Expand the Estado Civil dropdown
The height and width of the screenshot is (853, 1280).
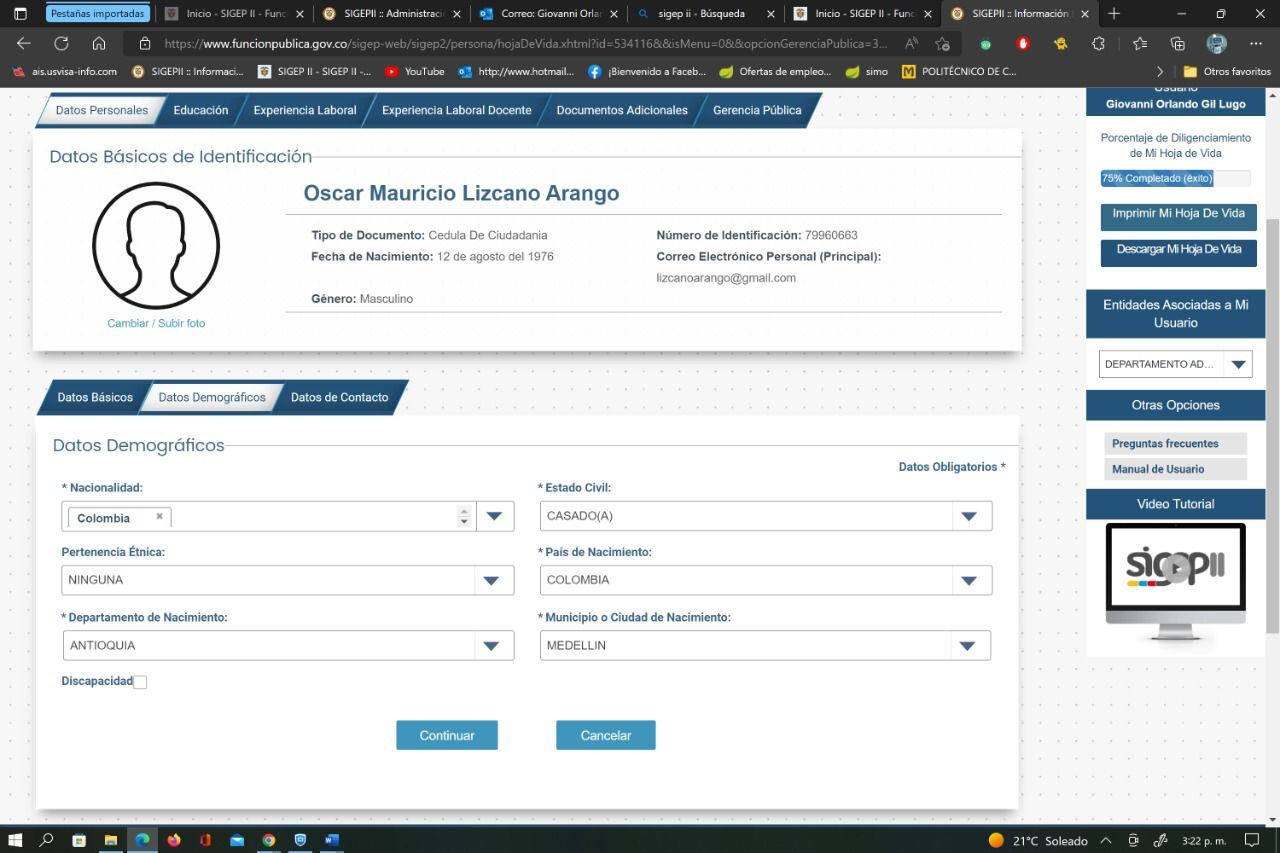coord(968,516)
